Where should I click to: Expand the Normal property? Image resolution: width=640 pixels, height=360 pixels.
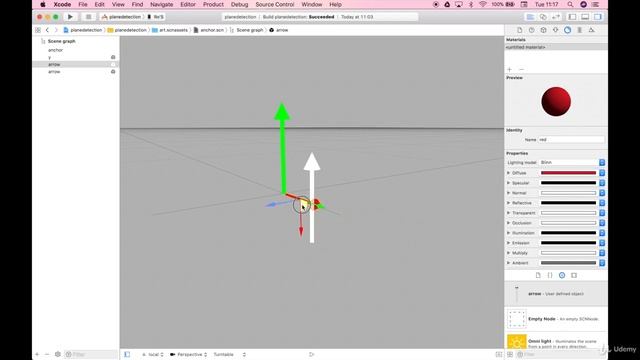[x=509, y=193]
